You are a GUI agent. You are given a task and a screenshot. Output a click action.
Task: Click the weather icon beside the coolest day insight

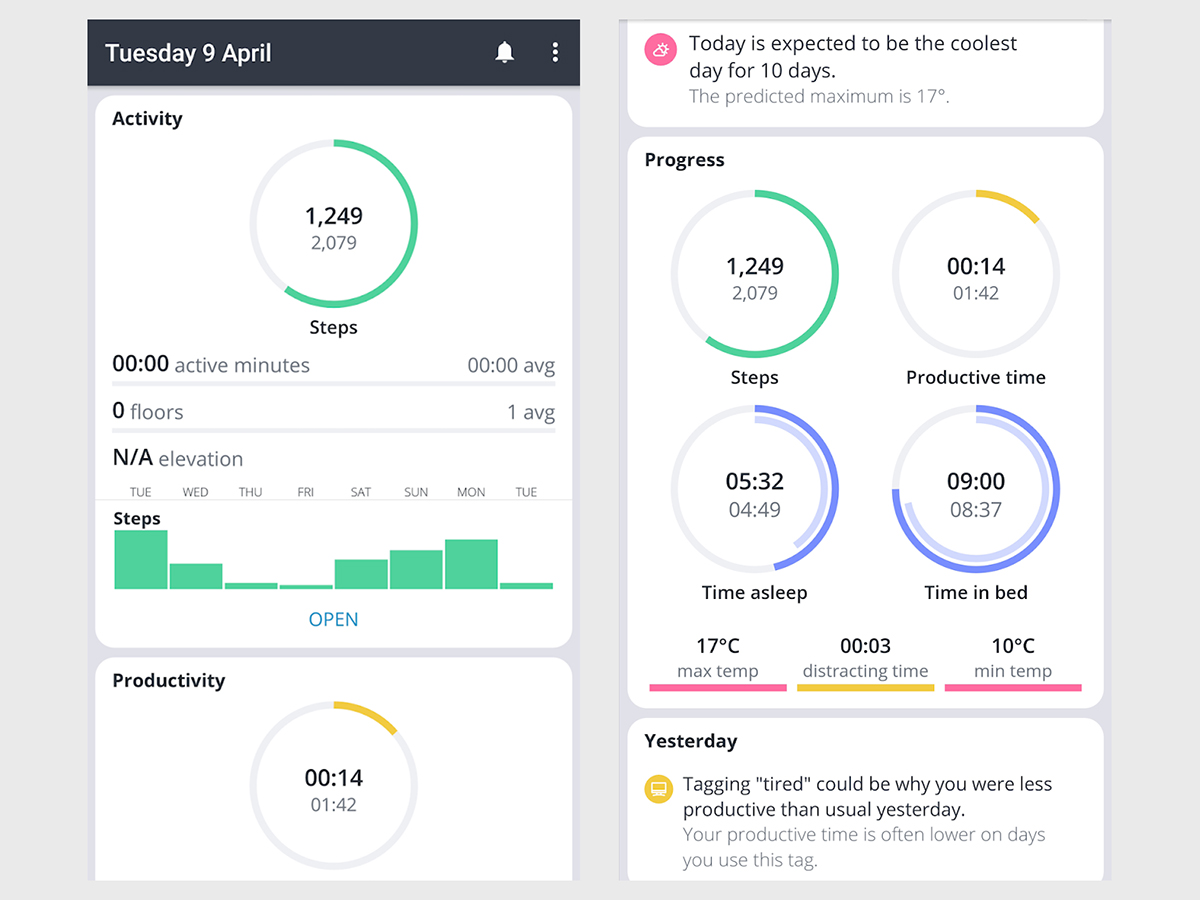(659, 49)
